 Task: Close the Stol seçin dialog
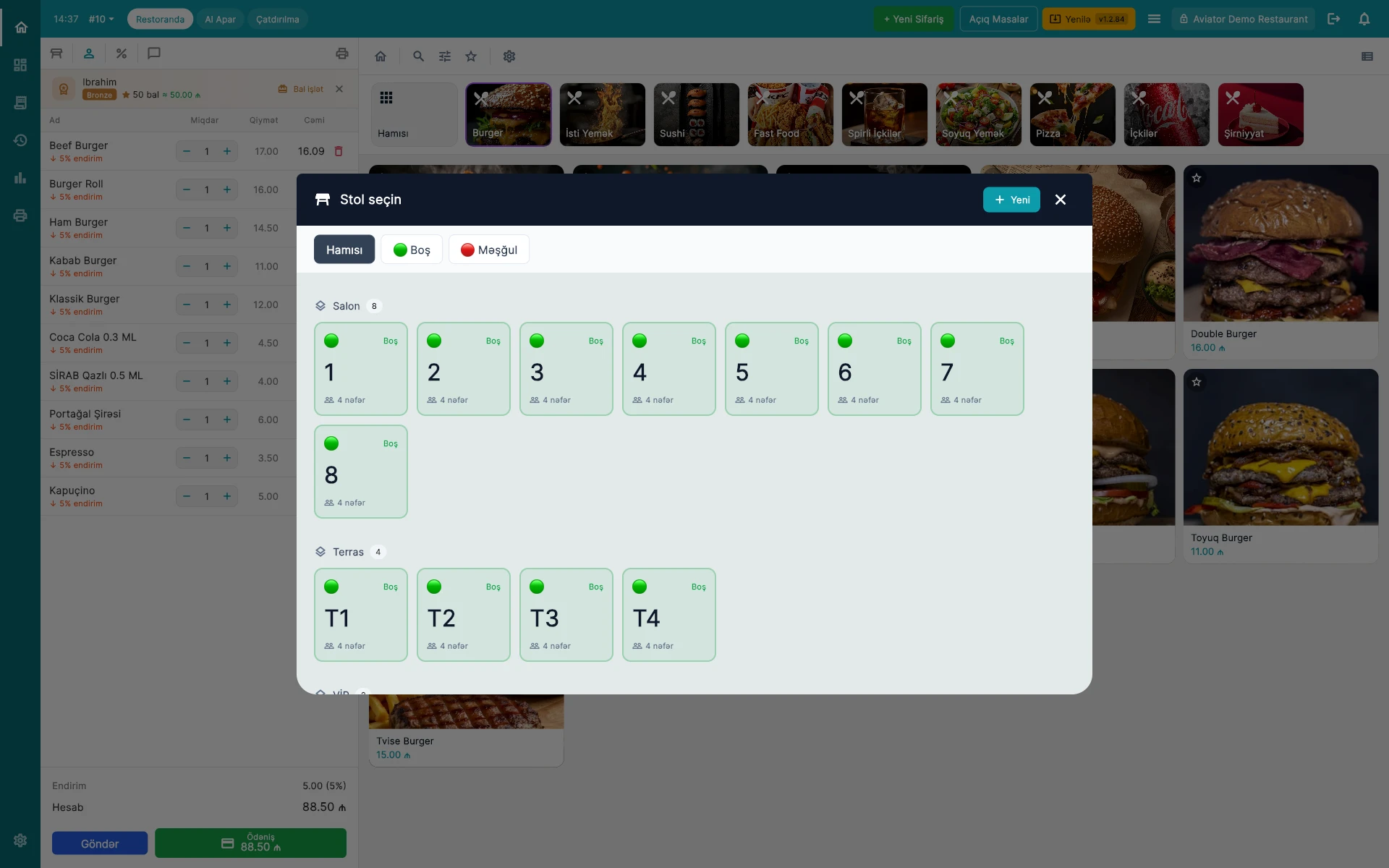(x=1061, y=200)
